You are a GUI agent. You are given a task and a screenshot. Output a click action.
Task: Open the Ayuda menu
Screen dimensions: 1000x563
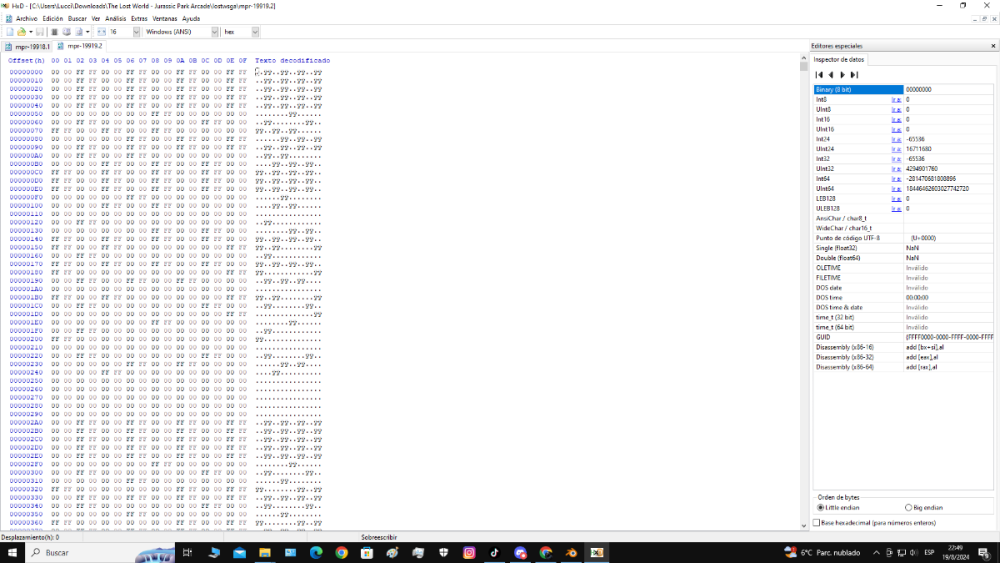tap(191, 19)
